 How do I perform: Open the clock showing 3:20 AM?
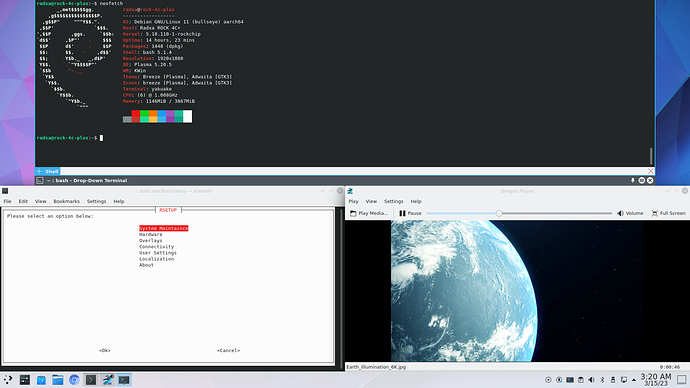pyautogui.click(x=656, y=380)
